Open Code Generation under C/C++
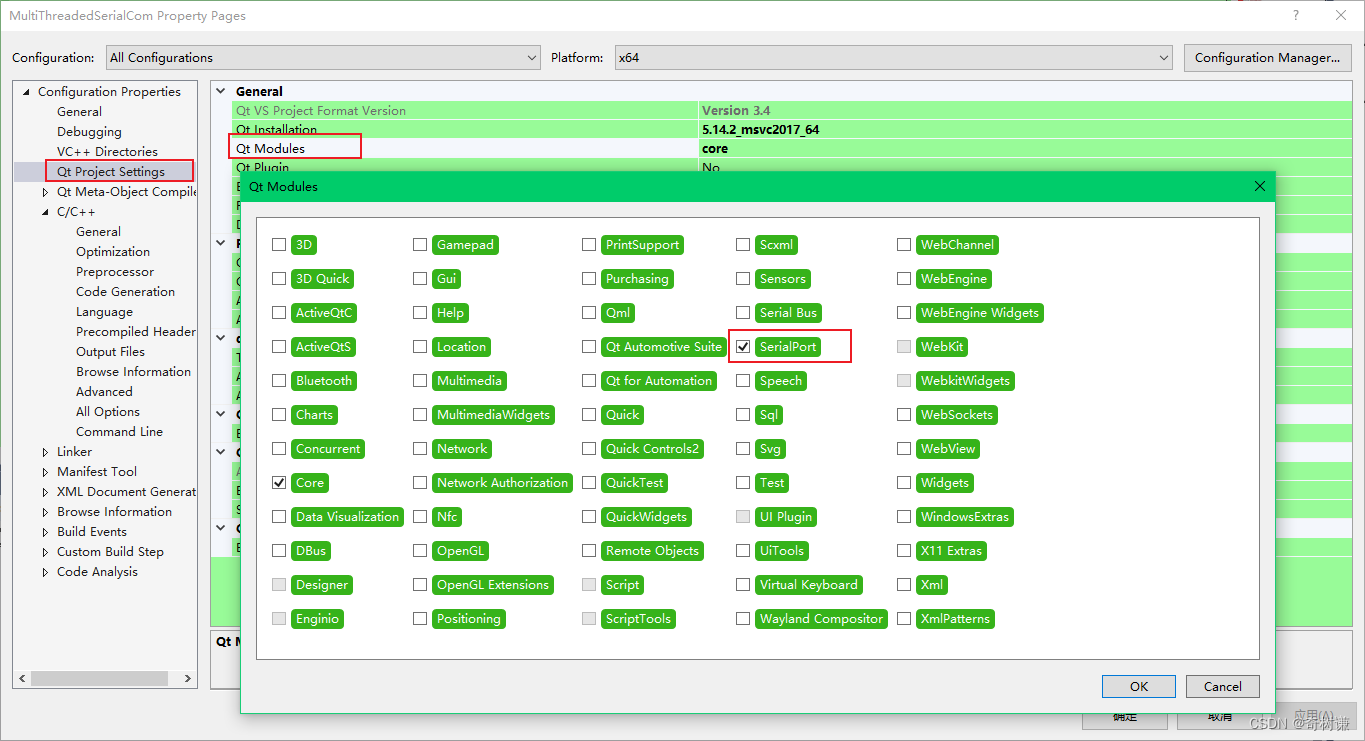 [x=125, y=292]
